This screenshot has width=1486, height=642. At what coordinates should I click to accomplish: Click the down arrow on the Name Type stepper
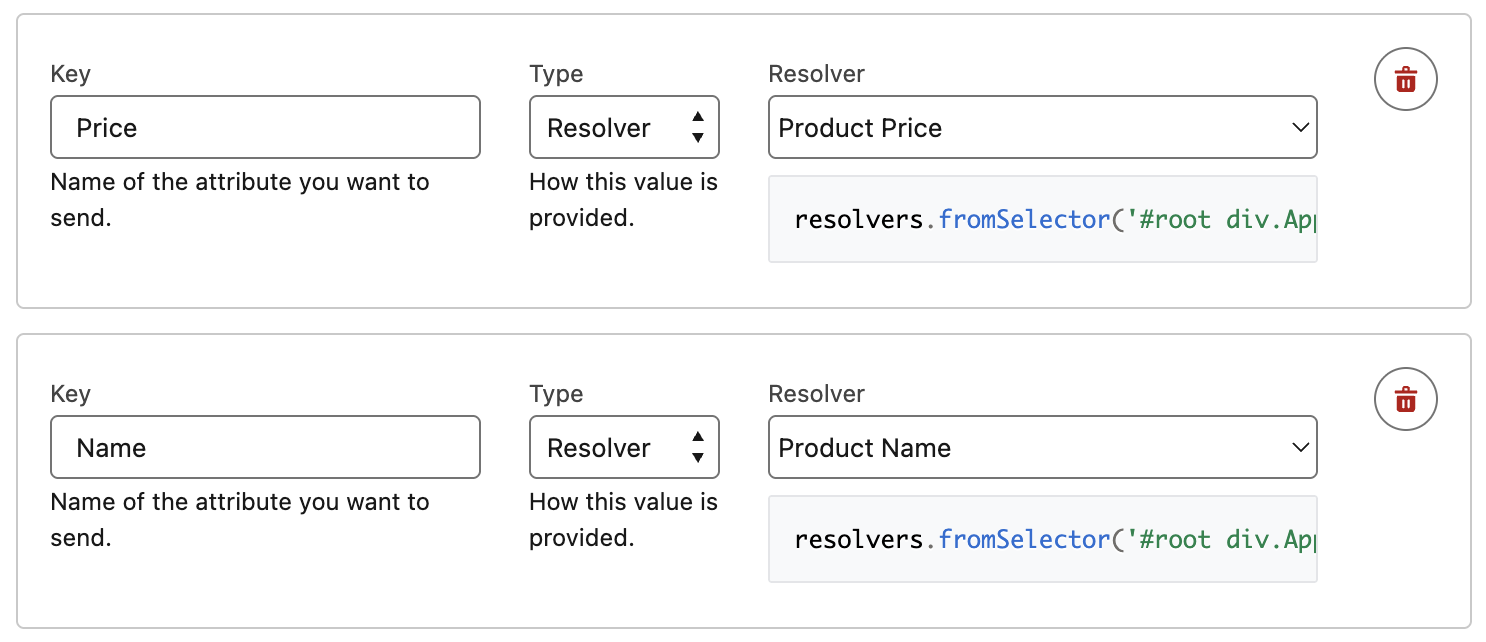697,456
